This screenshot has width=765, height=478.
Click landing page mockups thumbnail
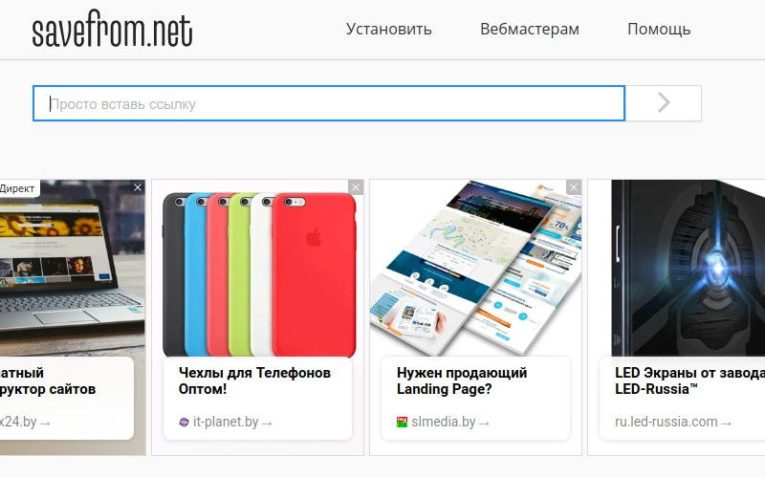point(476,268)
